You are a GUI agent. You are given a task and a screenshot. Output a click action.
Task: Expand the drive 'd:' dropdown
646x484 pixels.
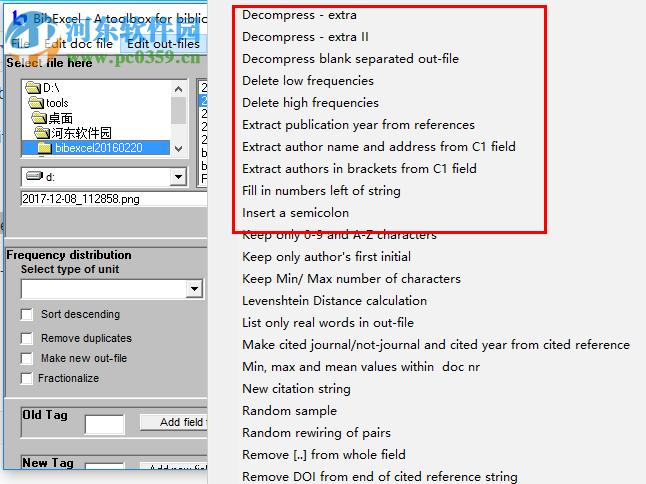click(178, 177)
